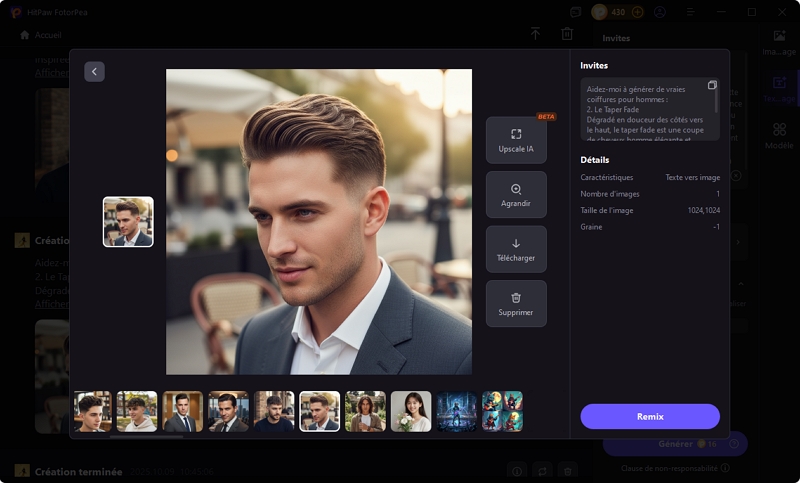
Task: Click the Graine value '-1'
Action: coord(716,227)
